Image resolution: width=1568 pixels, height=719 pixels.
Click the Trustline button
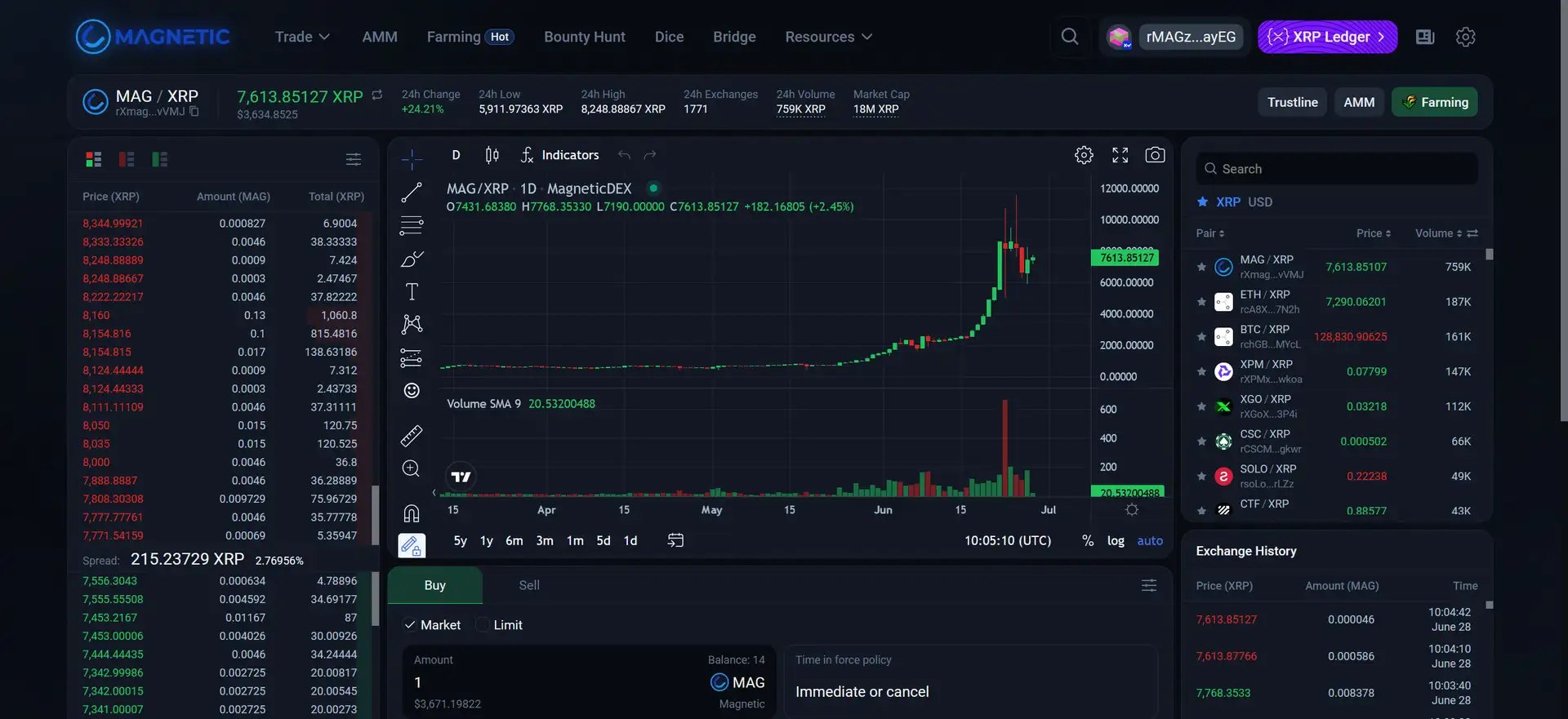click(x=1292, y=102)
